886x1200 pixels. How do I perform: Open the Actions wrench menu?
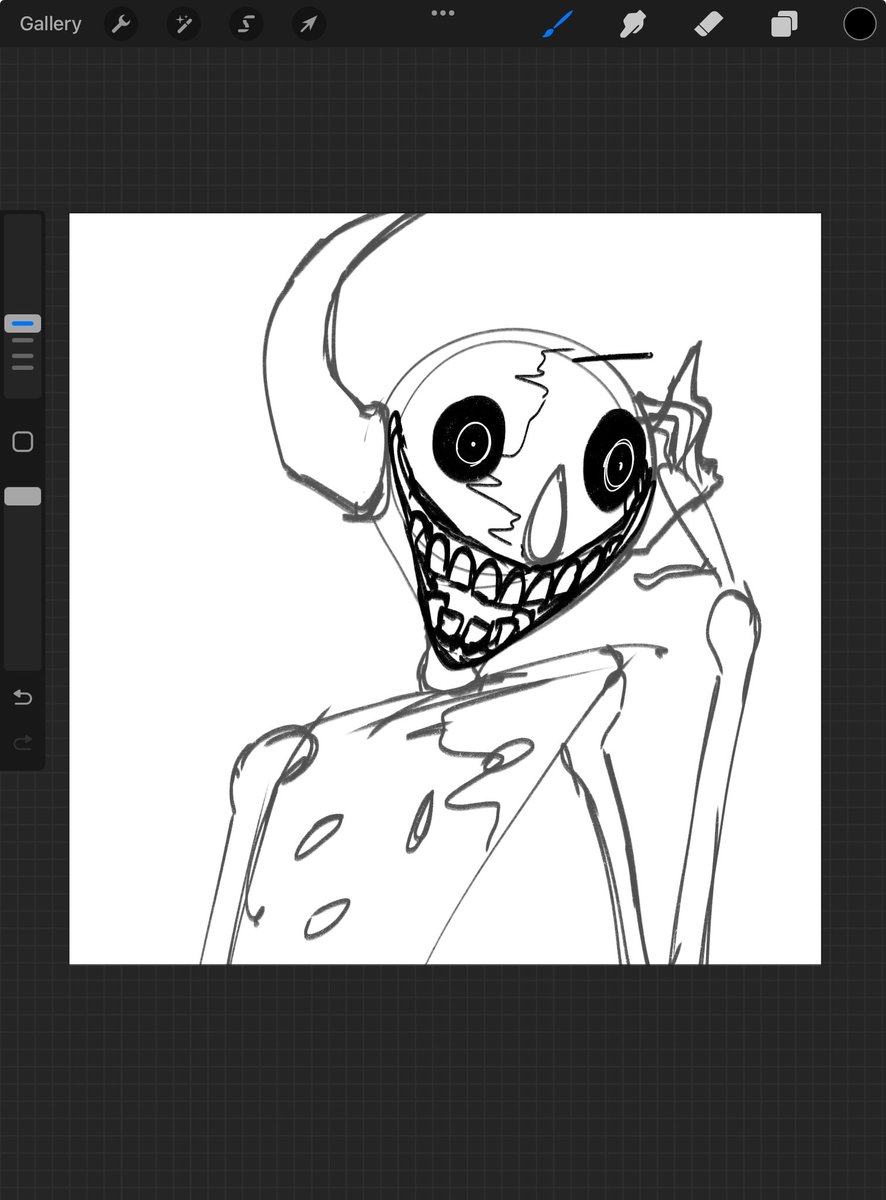coord(121,24)
